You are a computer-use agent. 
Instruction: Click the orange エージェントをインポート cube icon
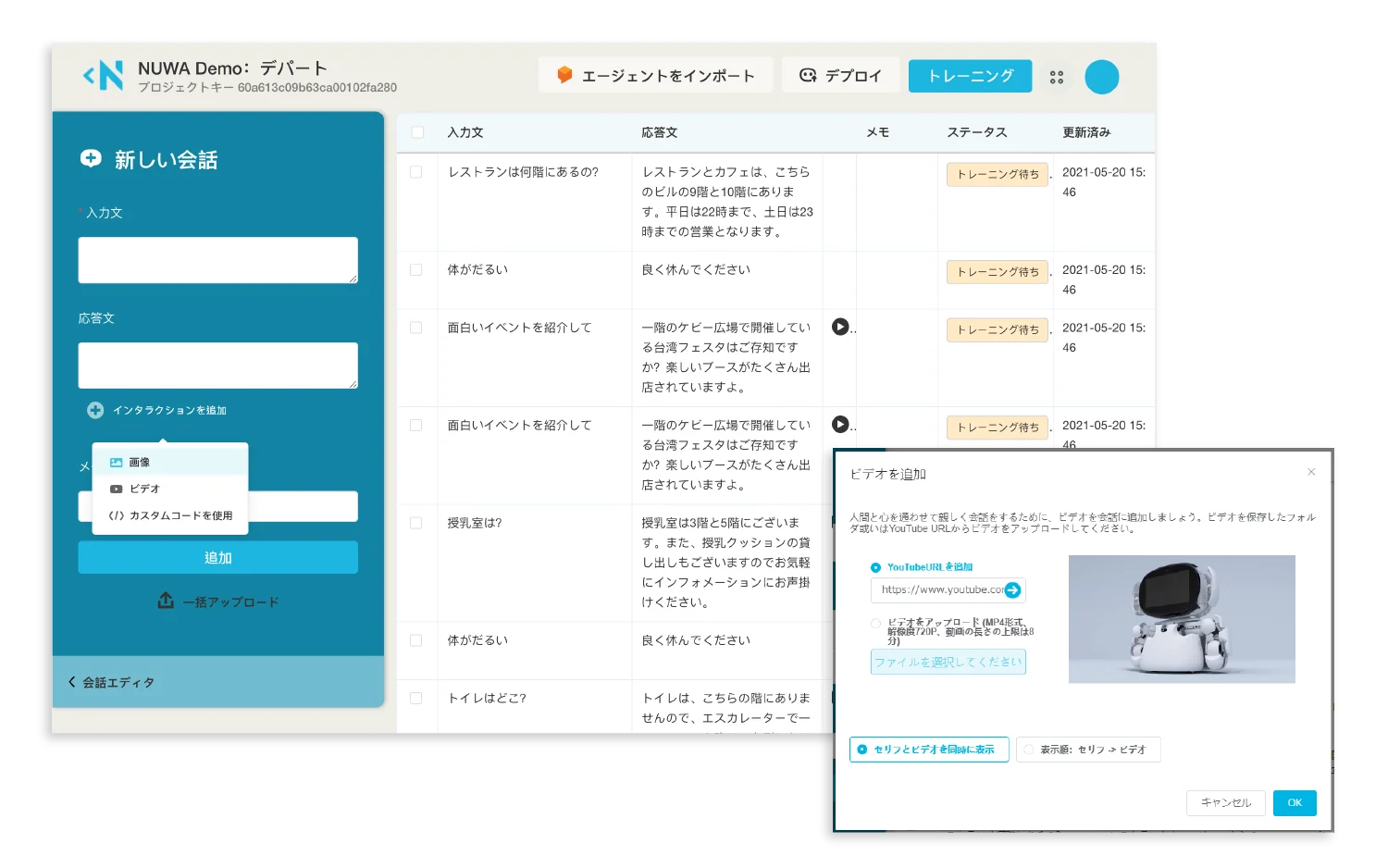[x=564, y=75]
